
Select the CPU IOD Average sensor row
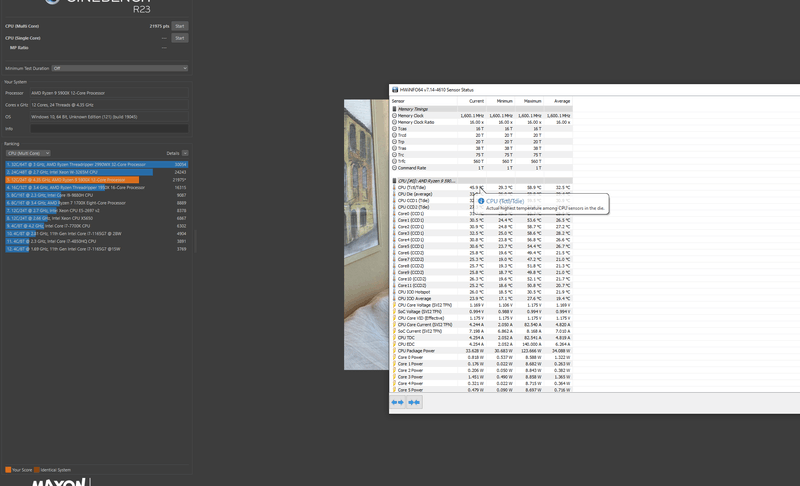[481, 298]
